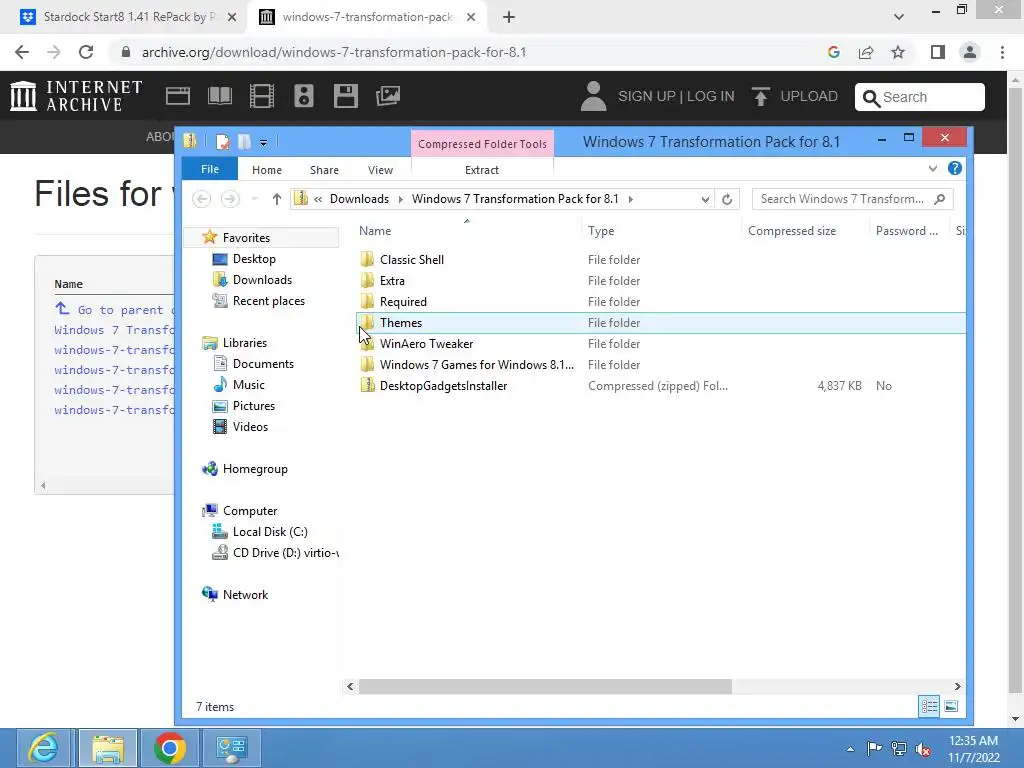Viewport: 1024px width, 768px height.
Task: Open Internet Explorer from the taskbar
Action: point(43,748)
